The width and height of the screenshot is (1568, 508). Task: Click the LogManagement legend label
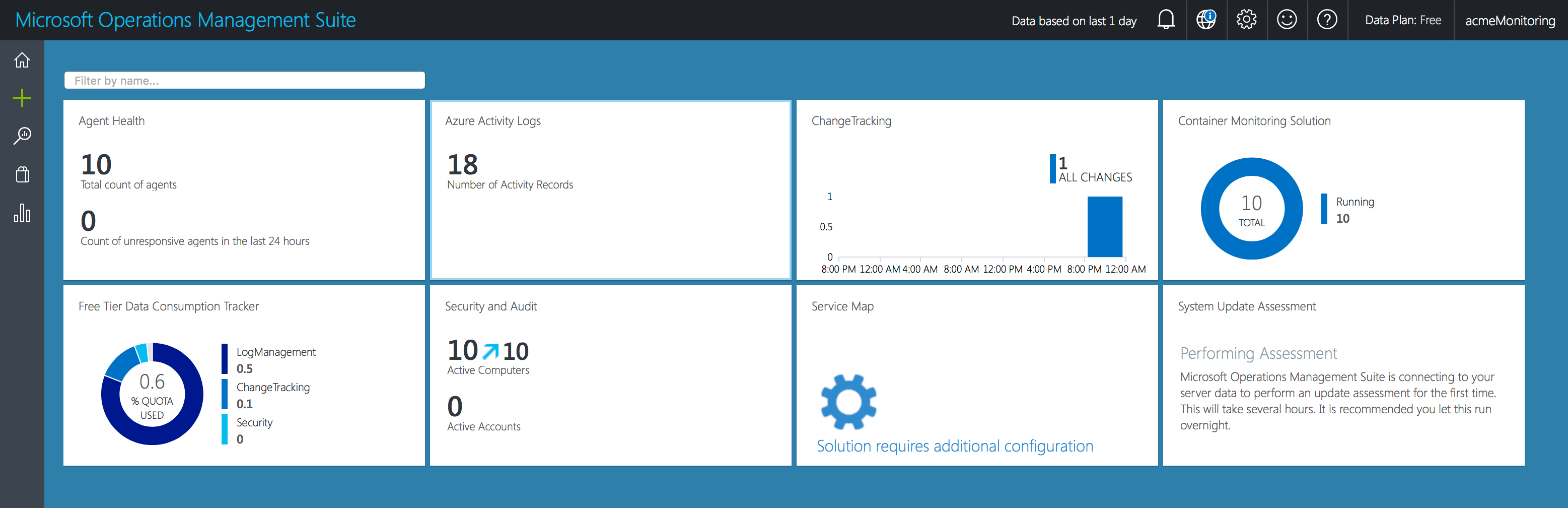pos(276,352)
